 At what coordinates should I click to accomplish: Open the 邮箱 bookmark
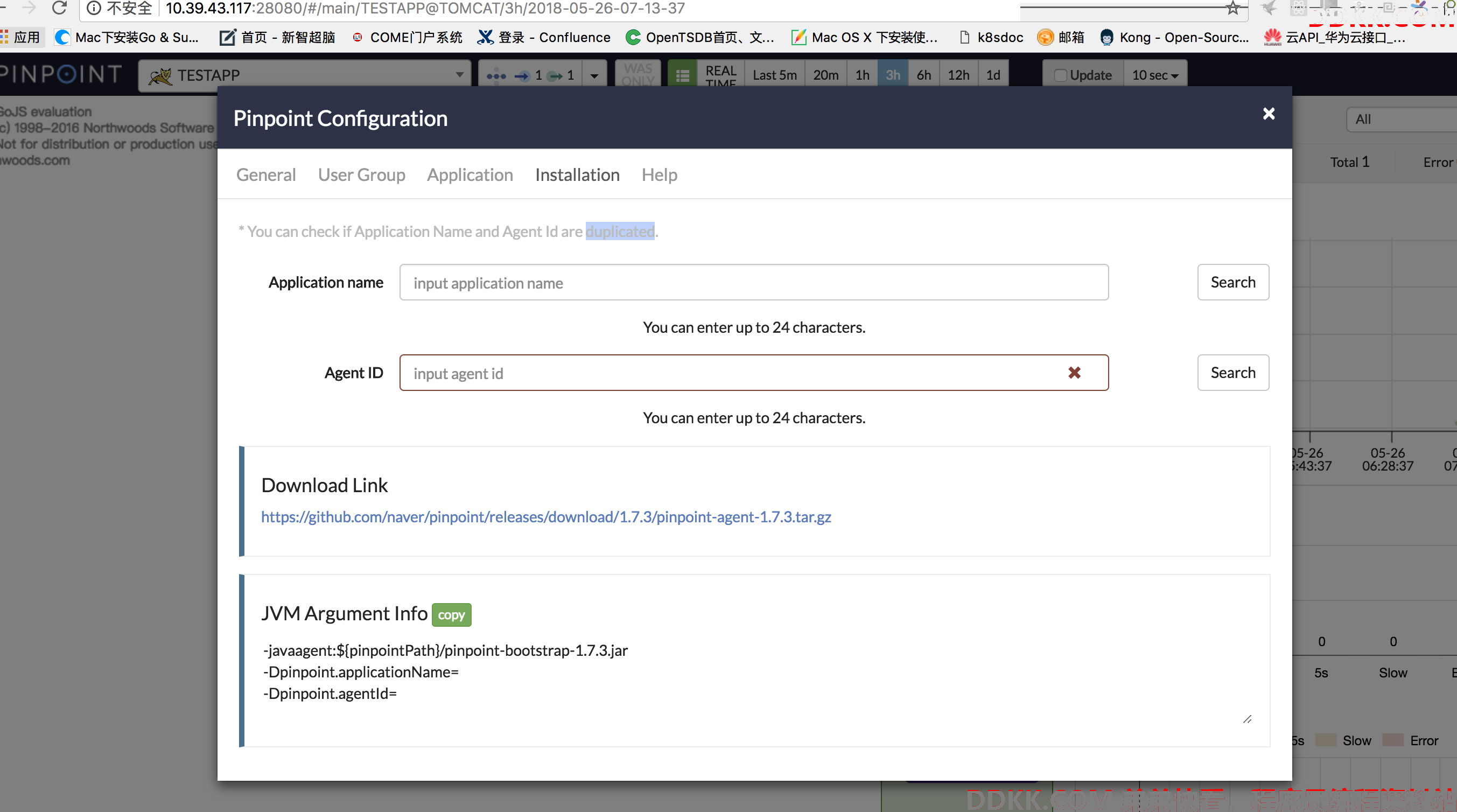point(1061,37)
